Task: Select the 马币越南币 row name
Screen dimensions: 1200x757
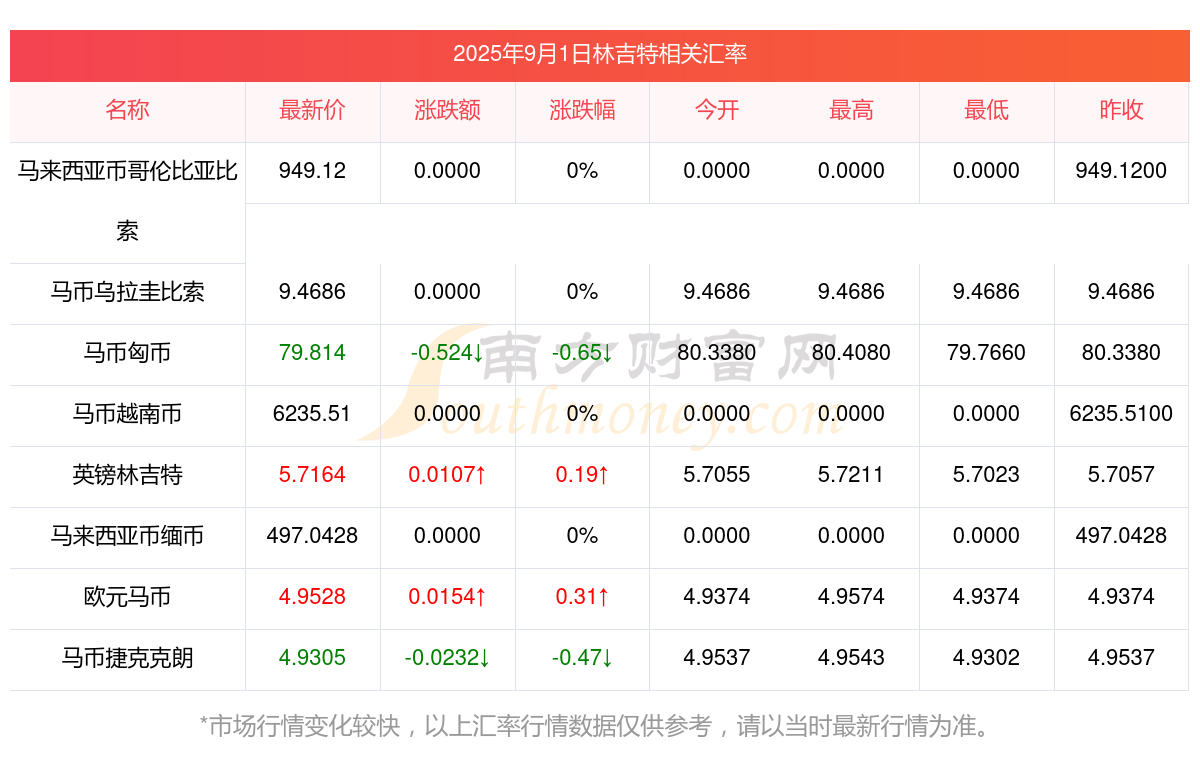Action: (x=127, y=414)
